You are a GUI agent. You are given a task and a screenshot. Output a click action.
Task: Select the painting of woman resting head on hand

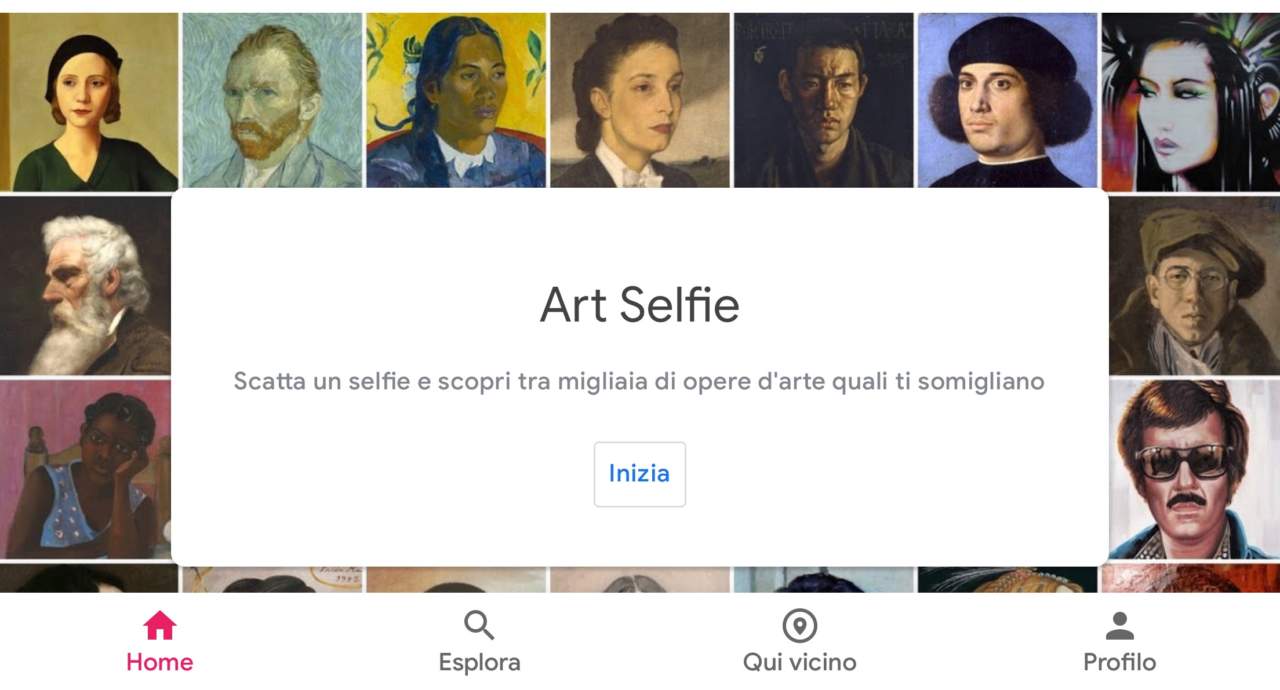(85, 468)
